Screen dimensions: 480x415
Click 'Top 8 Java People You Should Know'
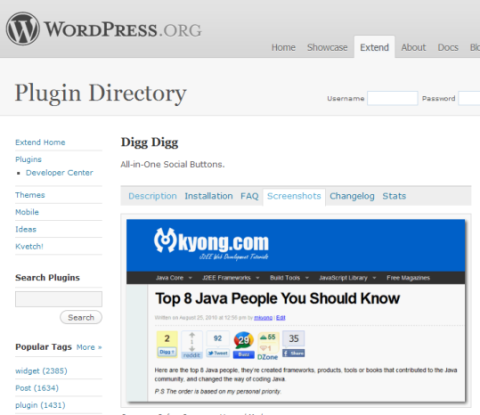tap(277, 298)
